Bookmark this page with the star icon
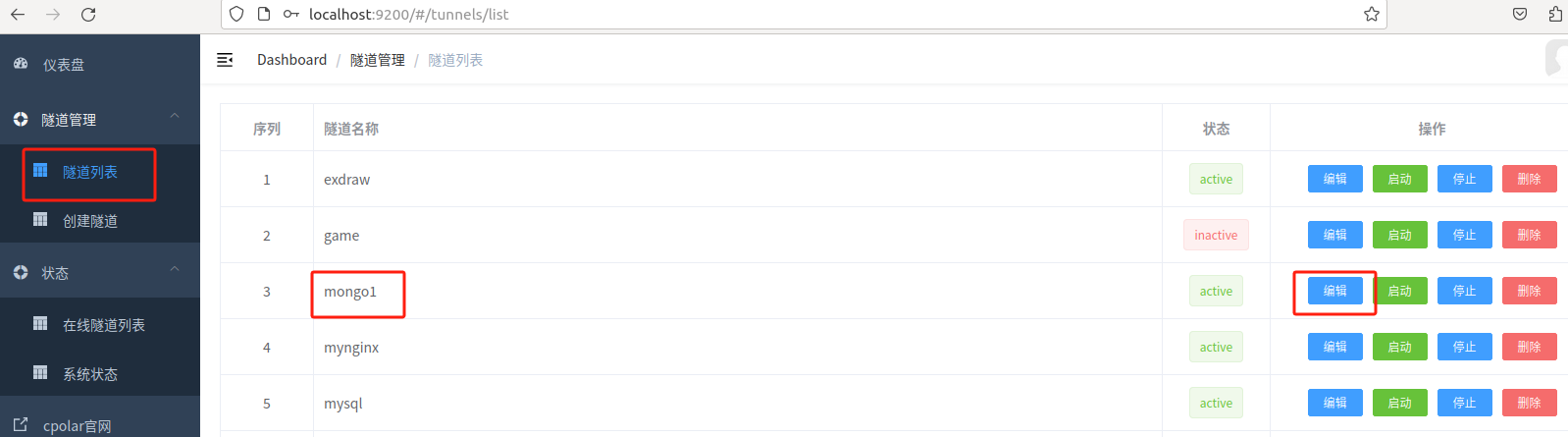The width and height of the screenshot is (1568, 437). click(x=1371, y=15)
